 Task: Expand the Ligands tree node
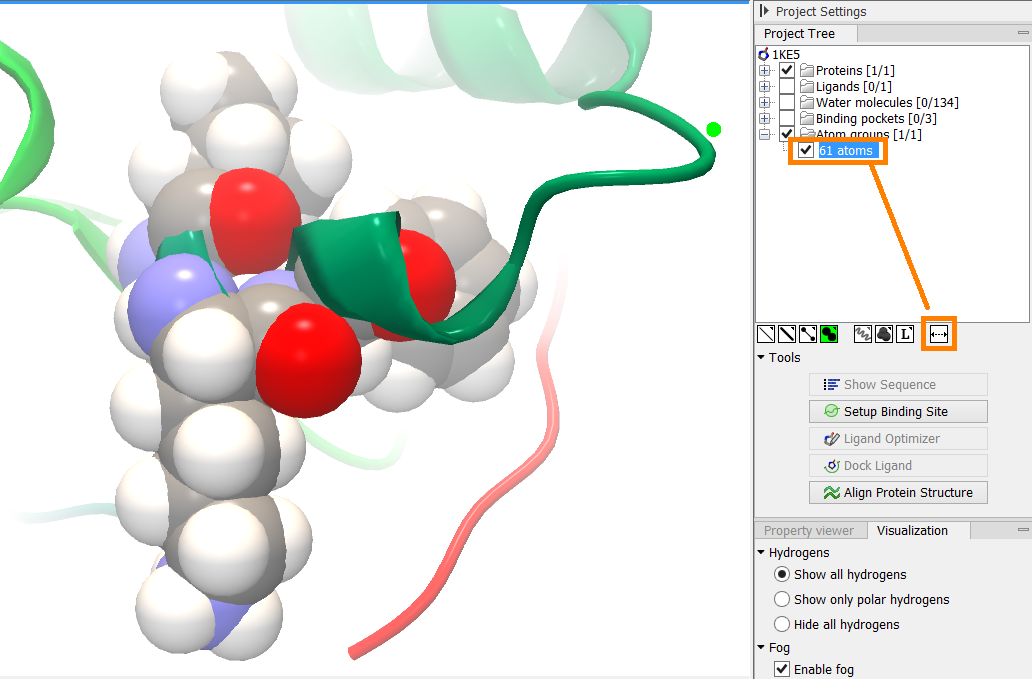click(765, 87)
